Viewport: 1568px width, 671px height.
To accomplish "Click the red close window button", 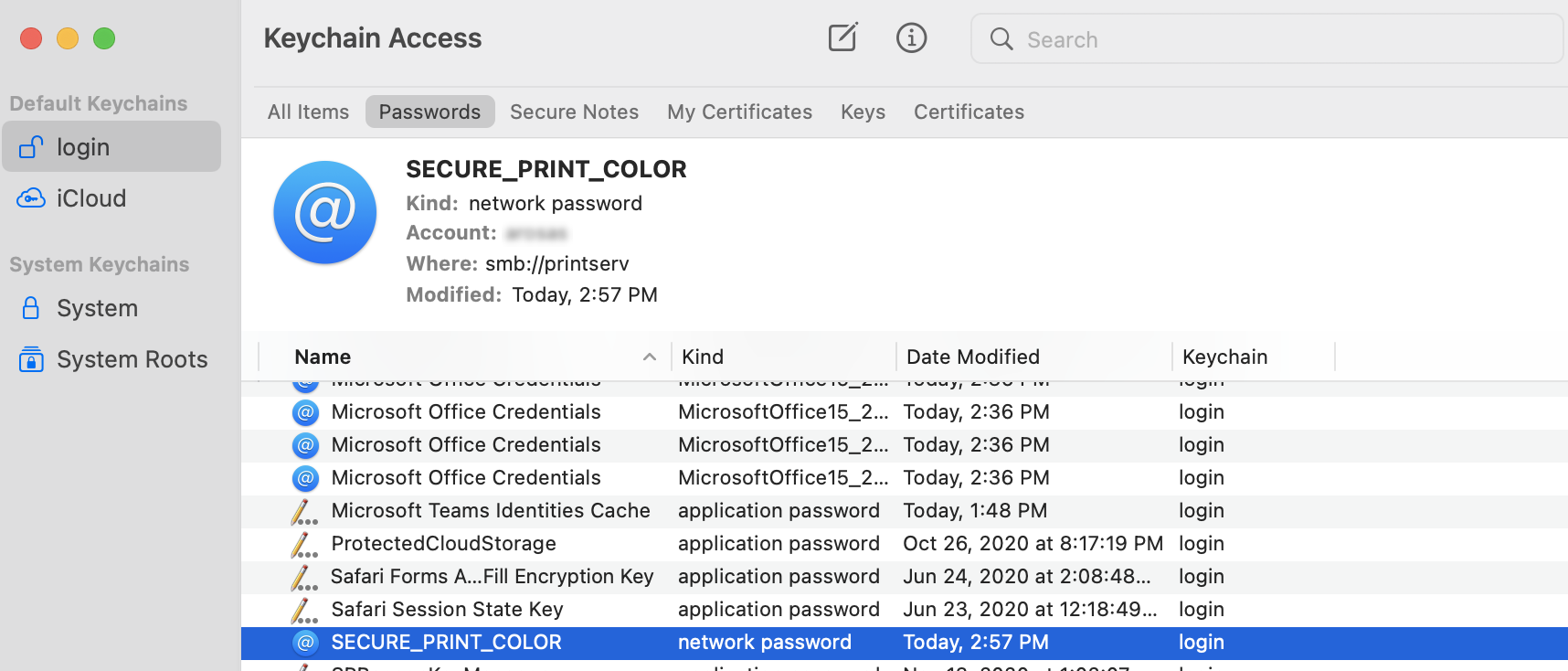I will click(31, 38).
